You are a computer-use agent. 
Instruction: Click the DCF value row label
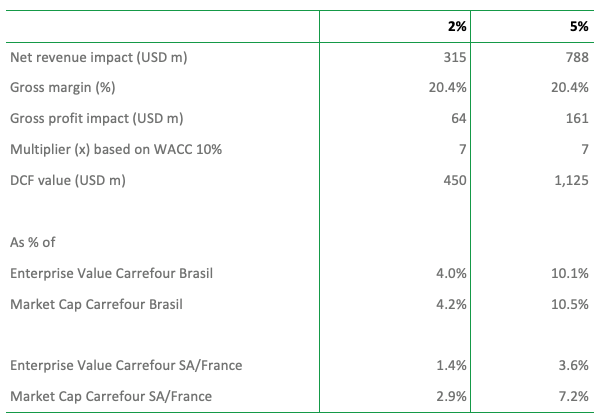[69, 180]
